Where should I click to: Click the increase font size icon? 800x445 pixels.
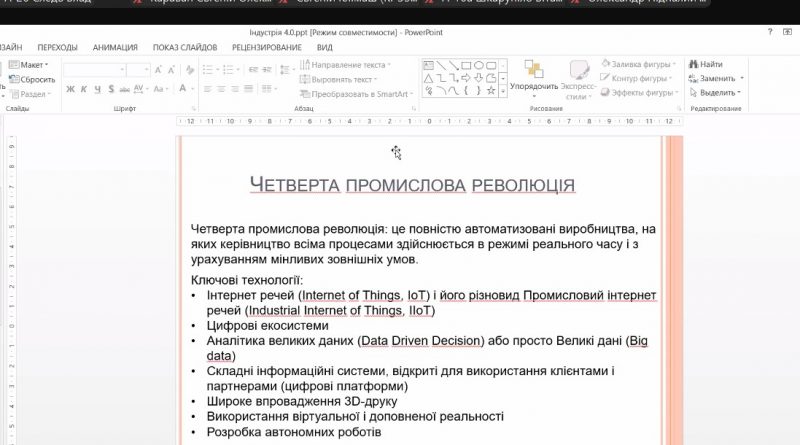click(158, 69)
